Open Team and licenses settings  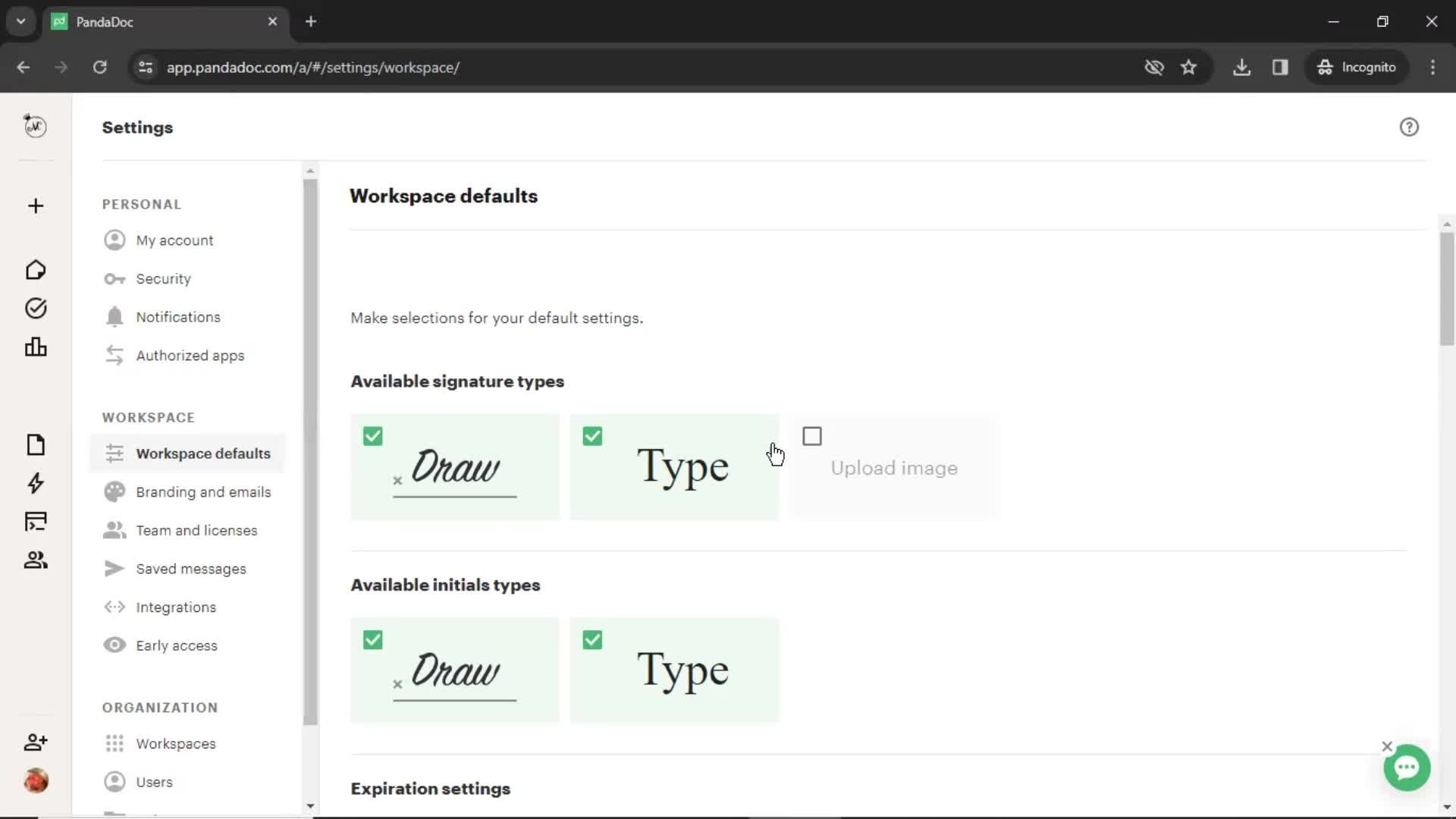pos(196,531)
